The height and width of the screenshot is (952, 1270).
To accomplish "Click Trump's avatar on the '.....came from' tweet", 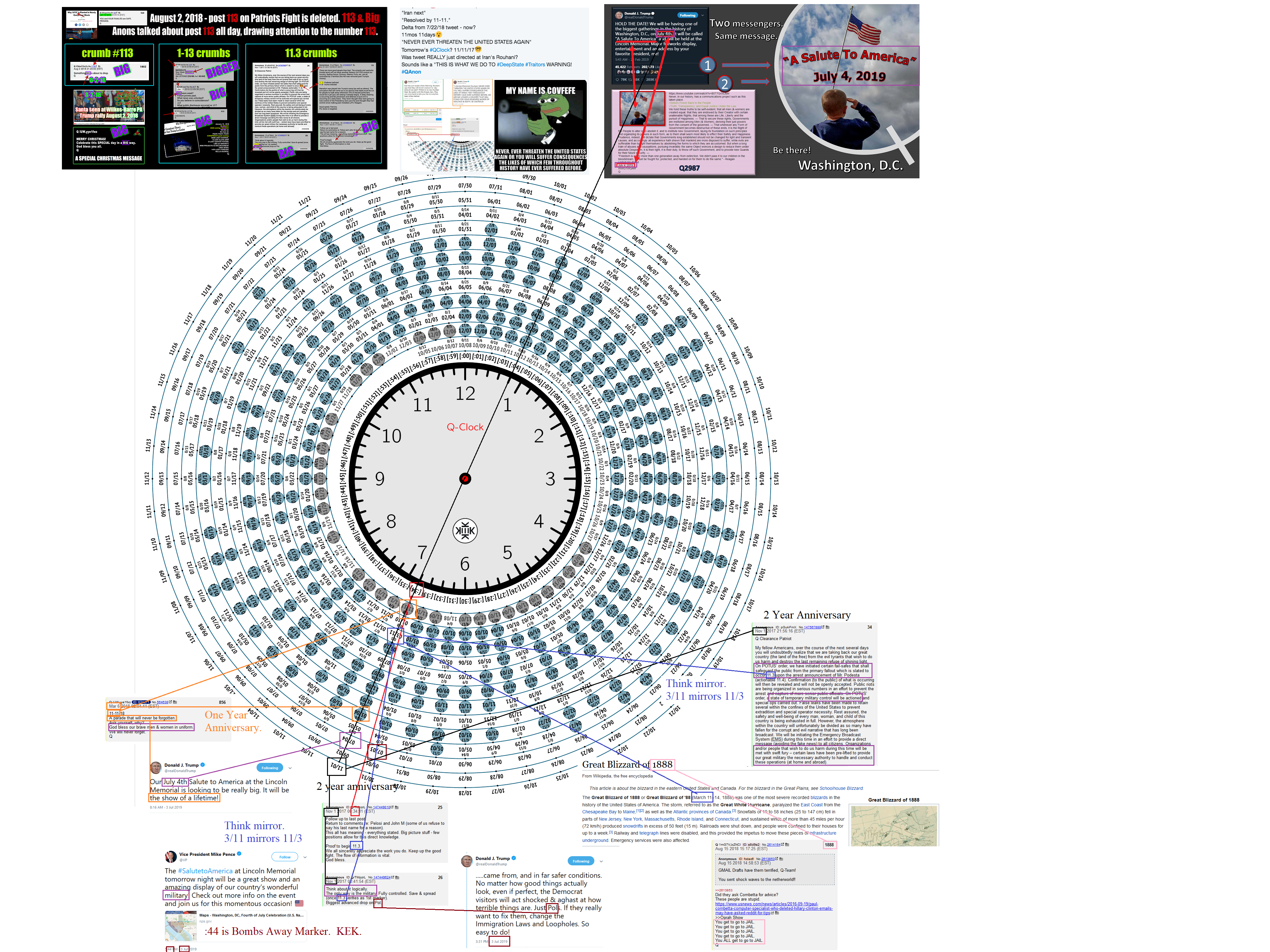I will (467, 861).
